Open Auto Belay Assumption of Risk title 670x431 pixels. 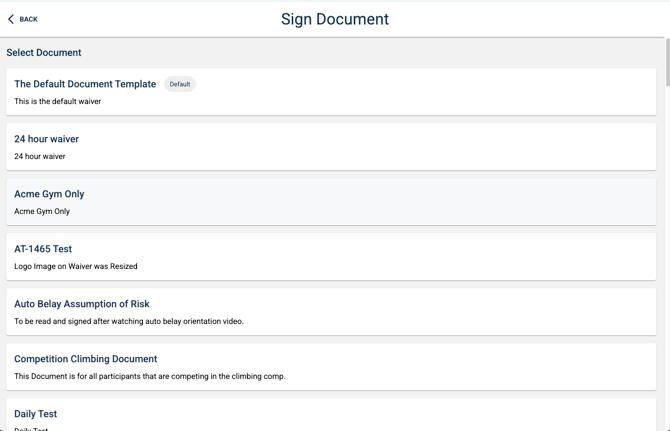point(82,304)
